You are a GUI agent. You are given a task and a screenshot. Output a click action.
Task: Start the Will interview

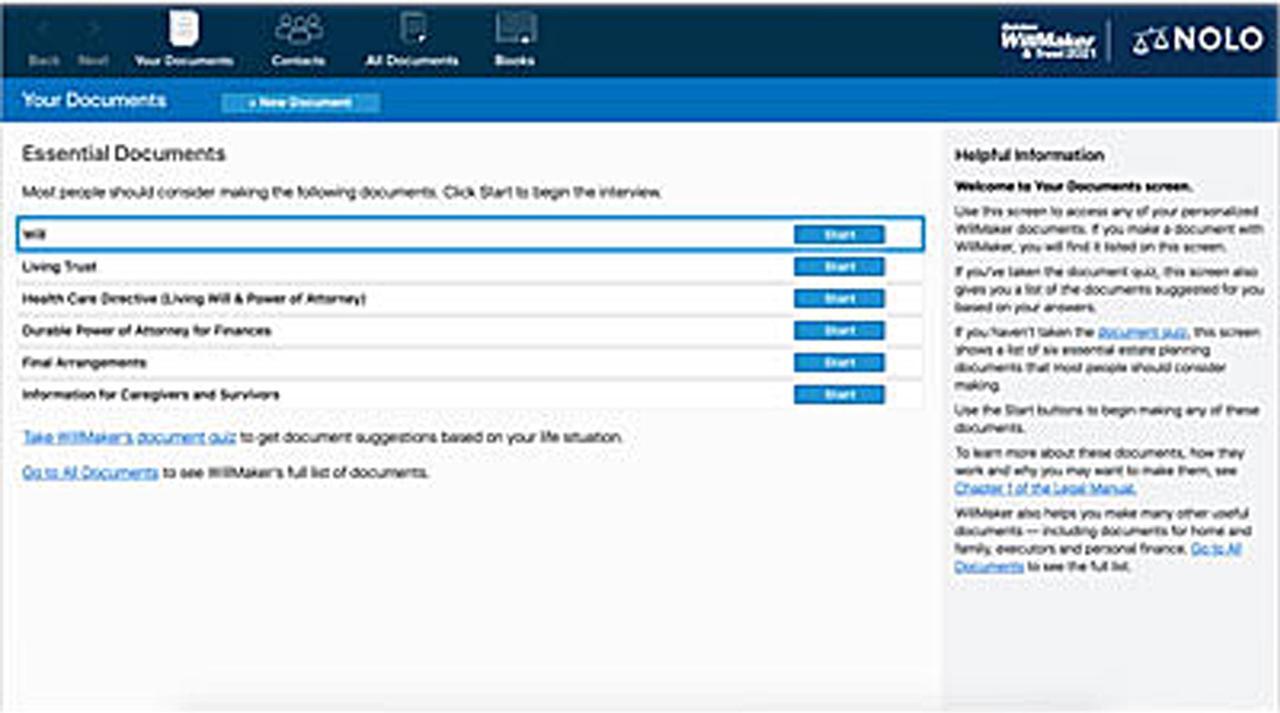[839, 235]
